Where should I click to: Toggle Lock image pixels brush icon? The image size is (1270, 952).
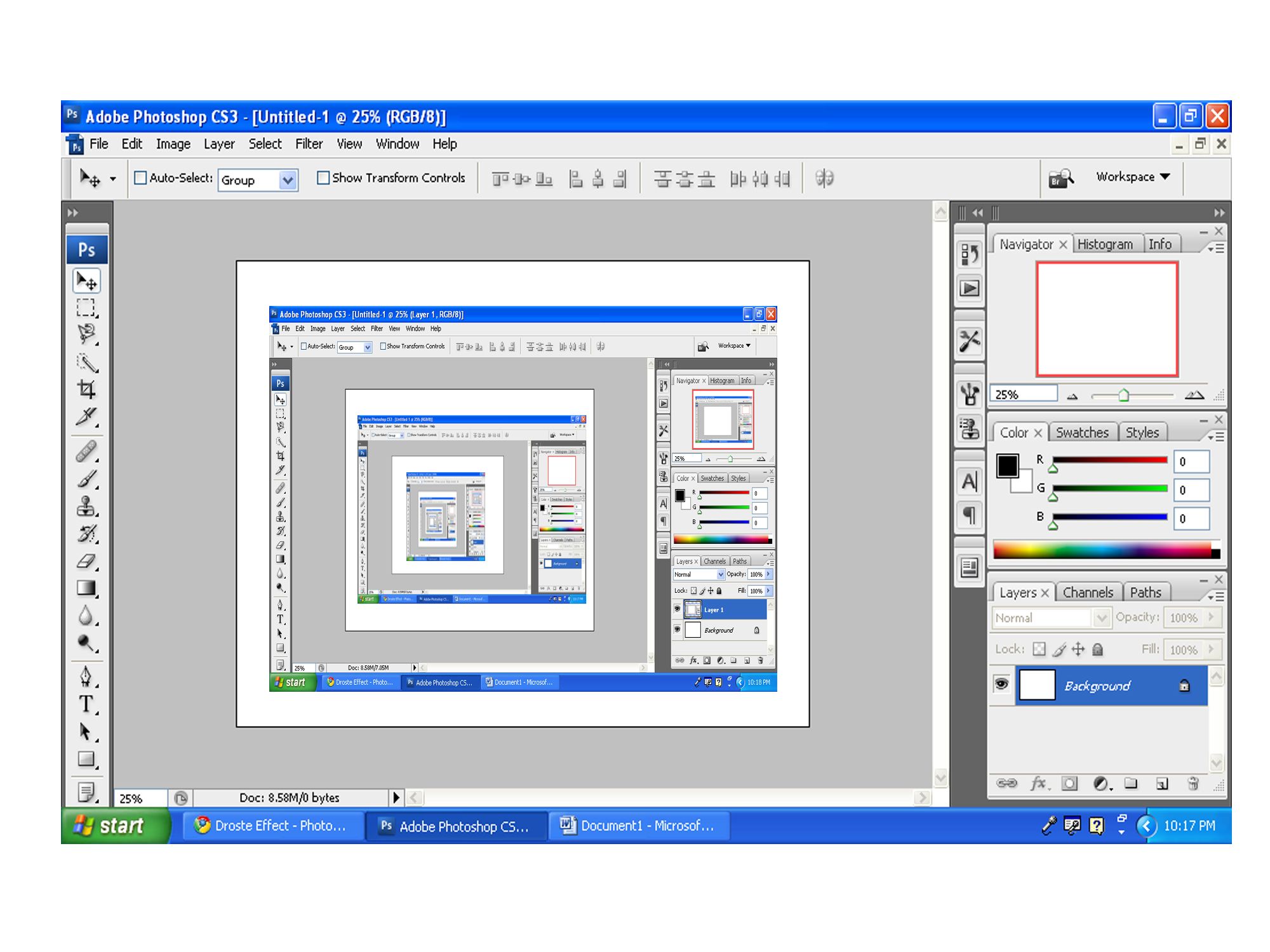click(1059, 649)
